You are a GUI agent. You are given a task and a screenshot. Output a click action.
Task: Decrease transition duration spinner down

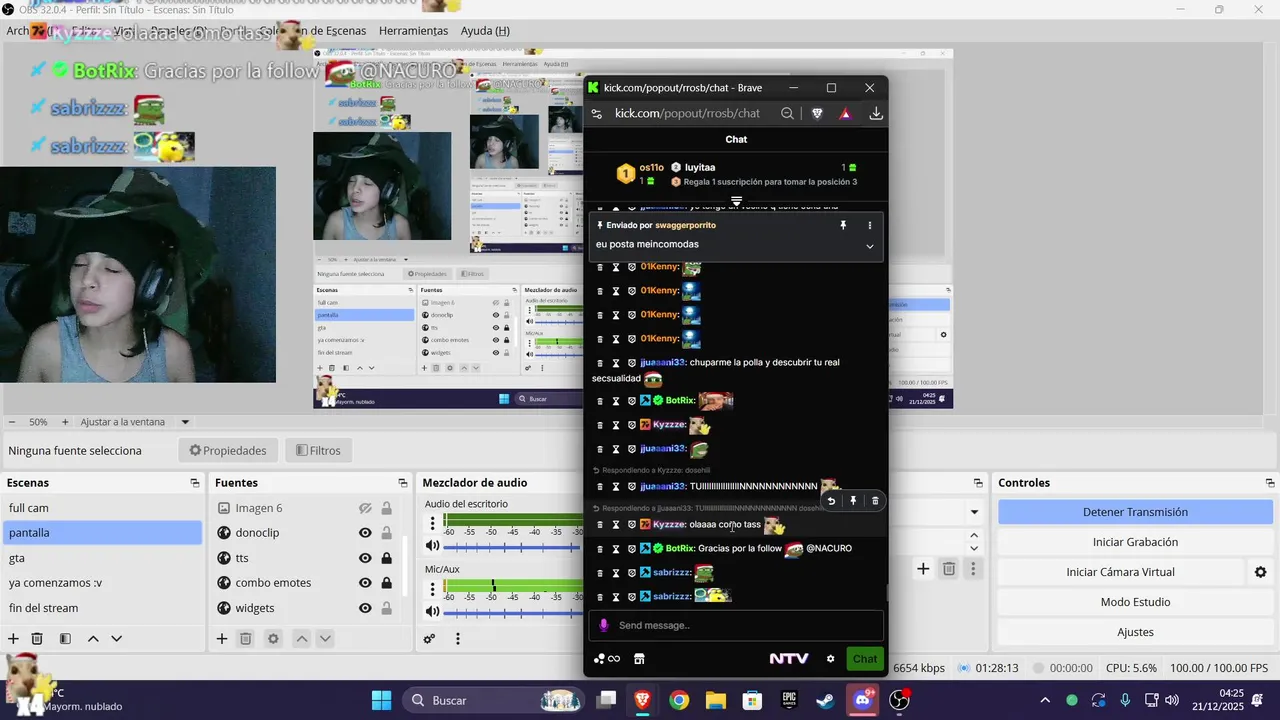point(974,549)
